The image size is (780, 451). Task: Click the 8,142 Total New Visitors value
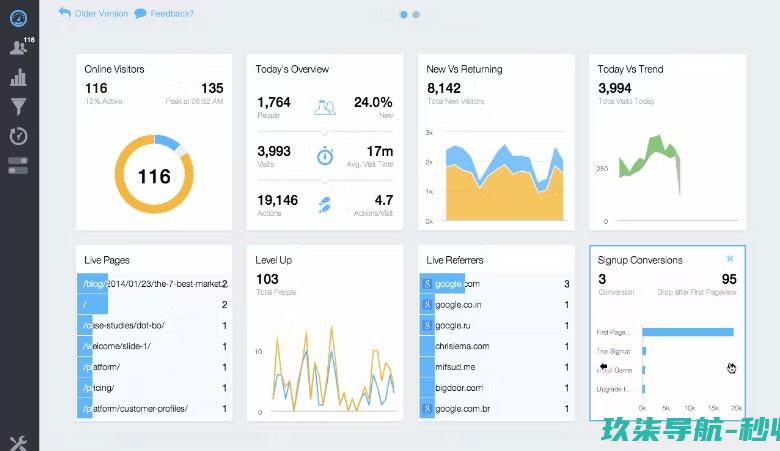pos(444,88)
